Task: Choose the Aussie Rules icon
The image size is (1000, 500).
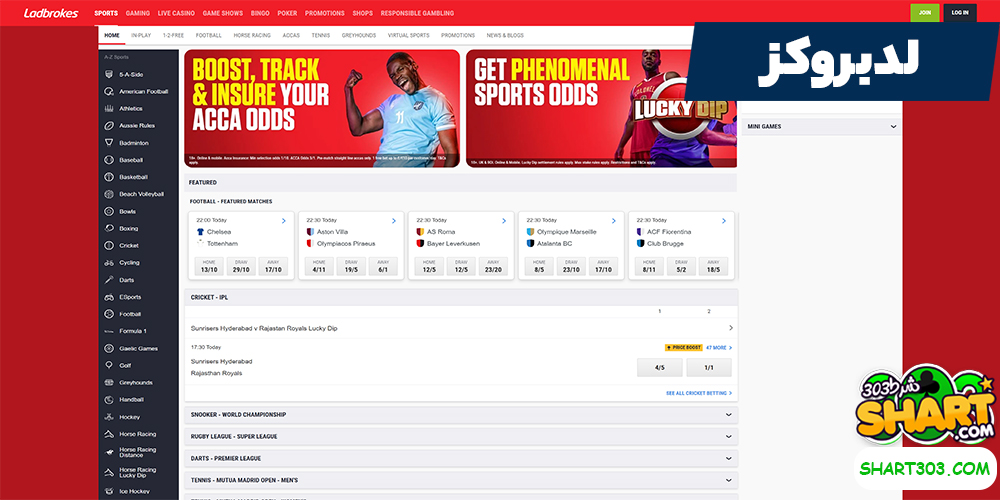Action: 109,126
